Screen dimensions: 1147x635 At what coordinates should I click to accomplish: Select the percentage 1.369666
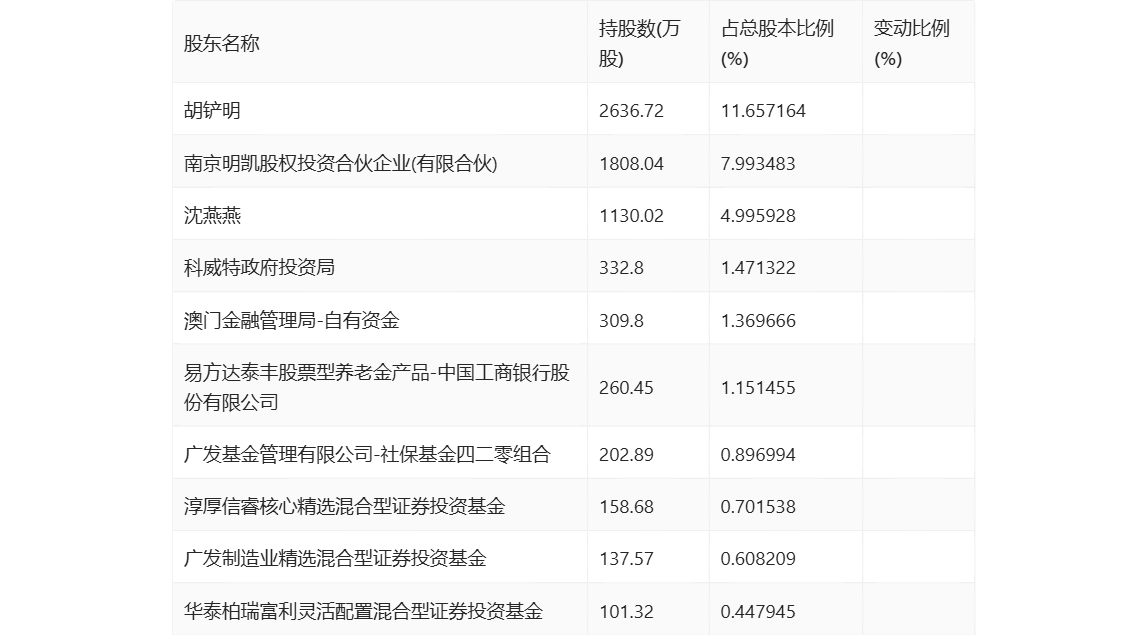tap(758, 320)
